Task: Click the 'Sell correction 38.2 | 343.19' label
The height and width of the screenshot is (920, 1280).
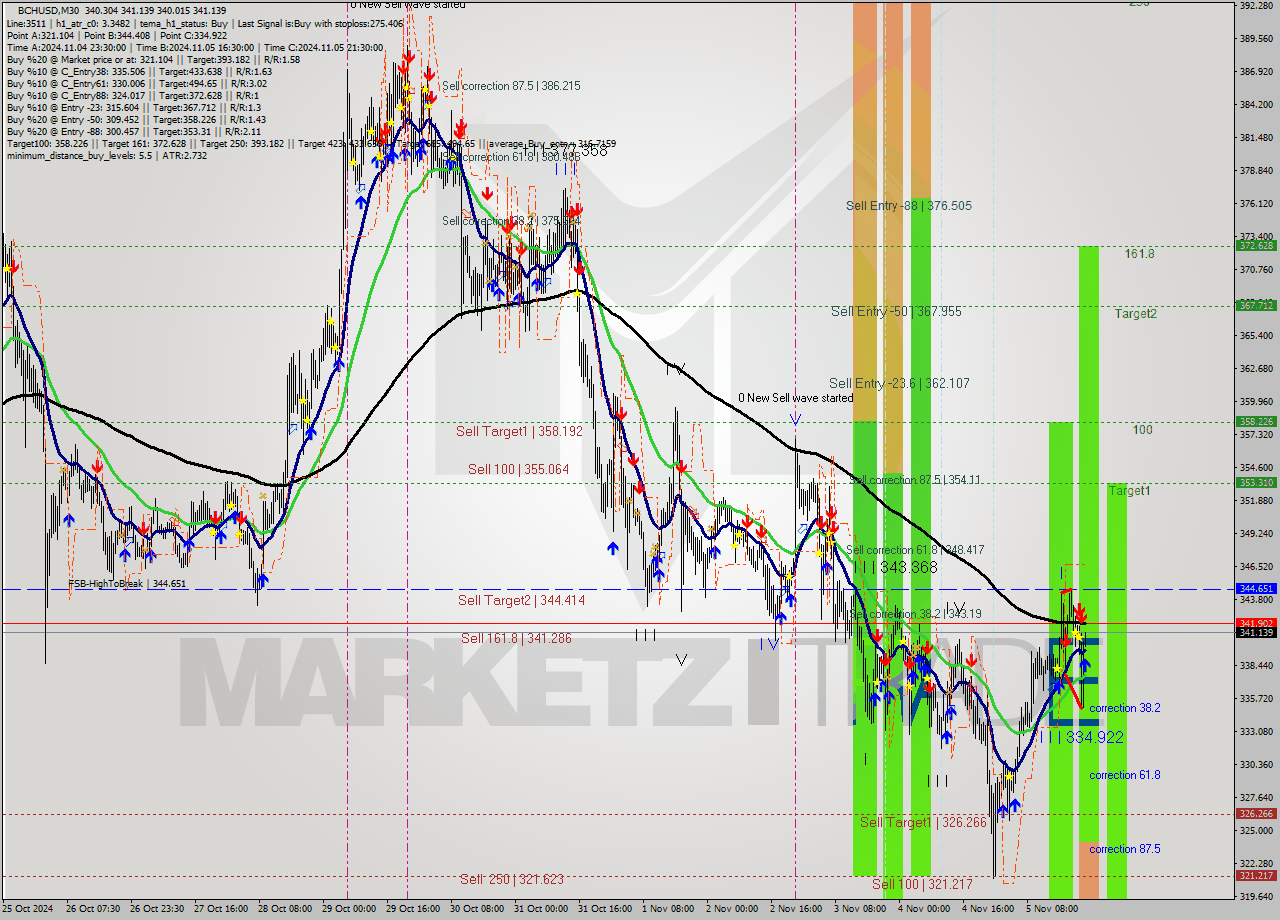Action: coord(915,614)
